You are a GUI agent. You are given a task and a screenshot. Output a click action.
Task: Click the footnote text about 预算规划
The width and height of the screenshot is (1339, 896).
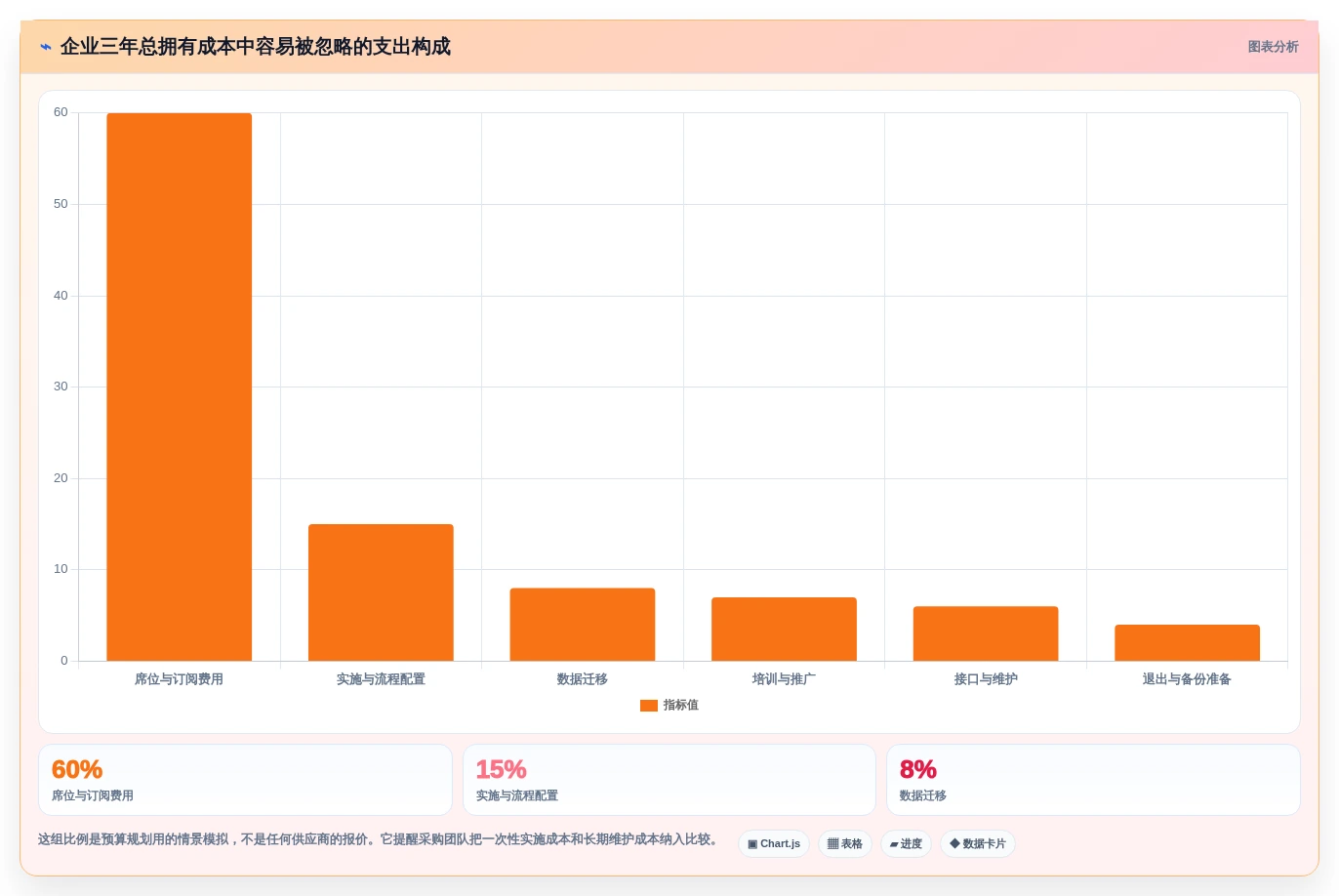coord(380,839)
